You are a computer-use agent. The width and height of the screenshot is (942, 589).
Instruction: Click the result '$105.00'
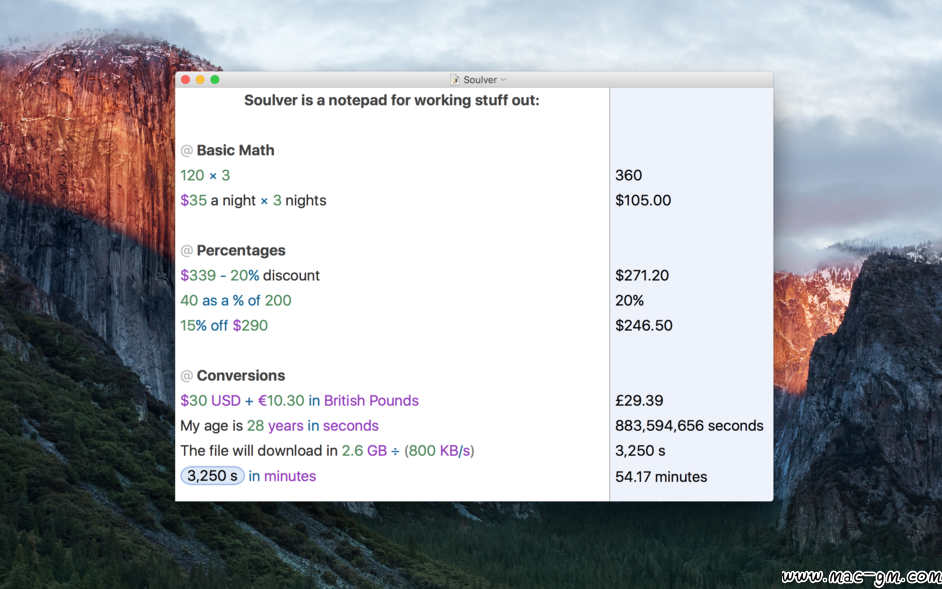point(643,200)
